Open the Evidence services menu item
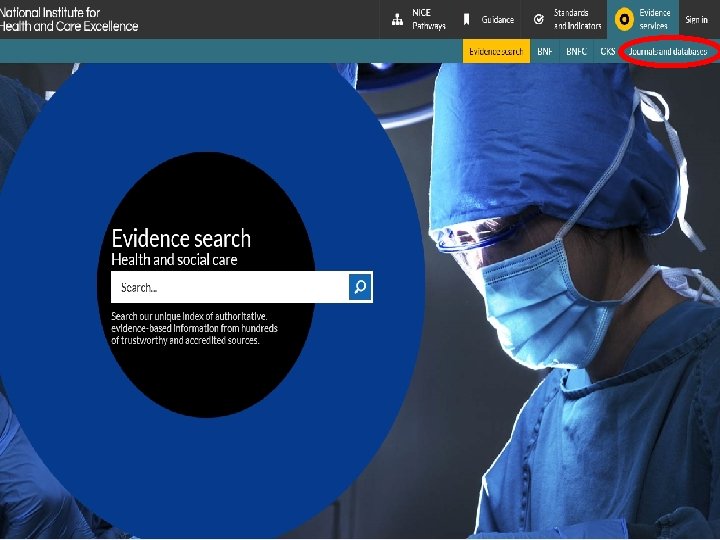This screenshot has width=720, height=540. tap(643, 19)
